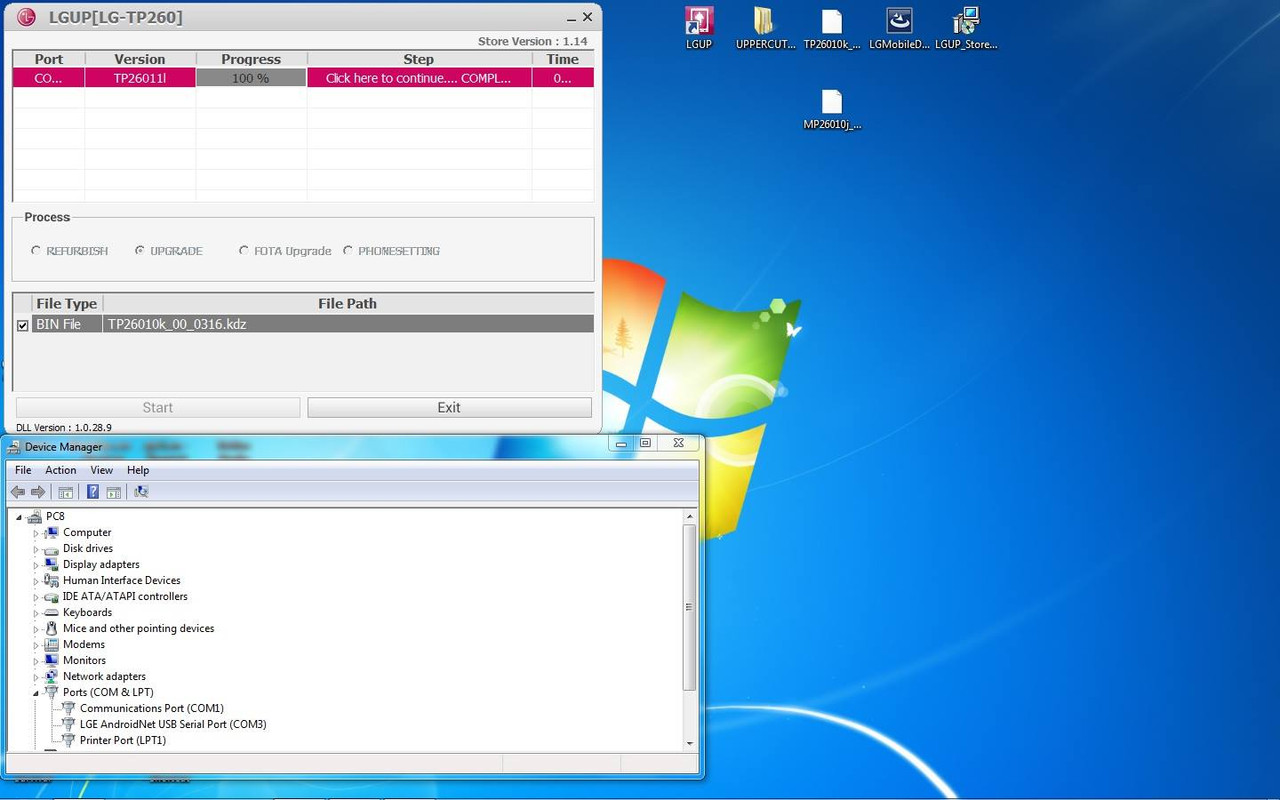Expand the Computer node
The image size is (1280, 800).
click(36, 533)
